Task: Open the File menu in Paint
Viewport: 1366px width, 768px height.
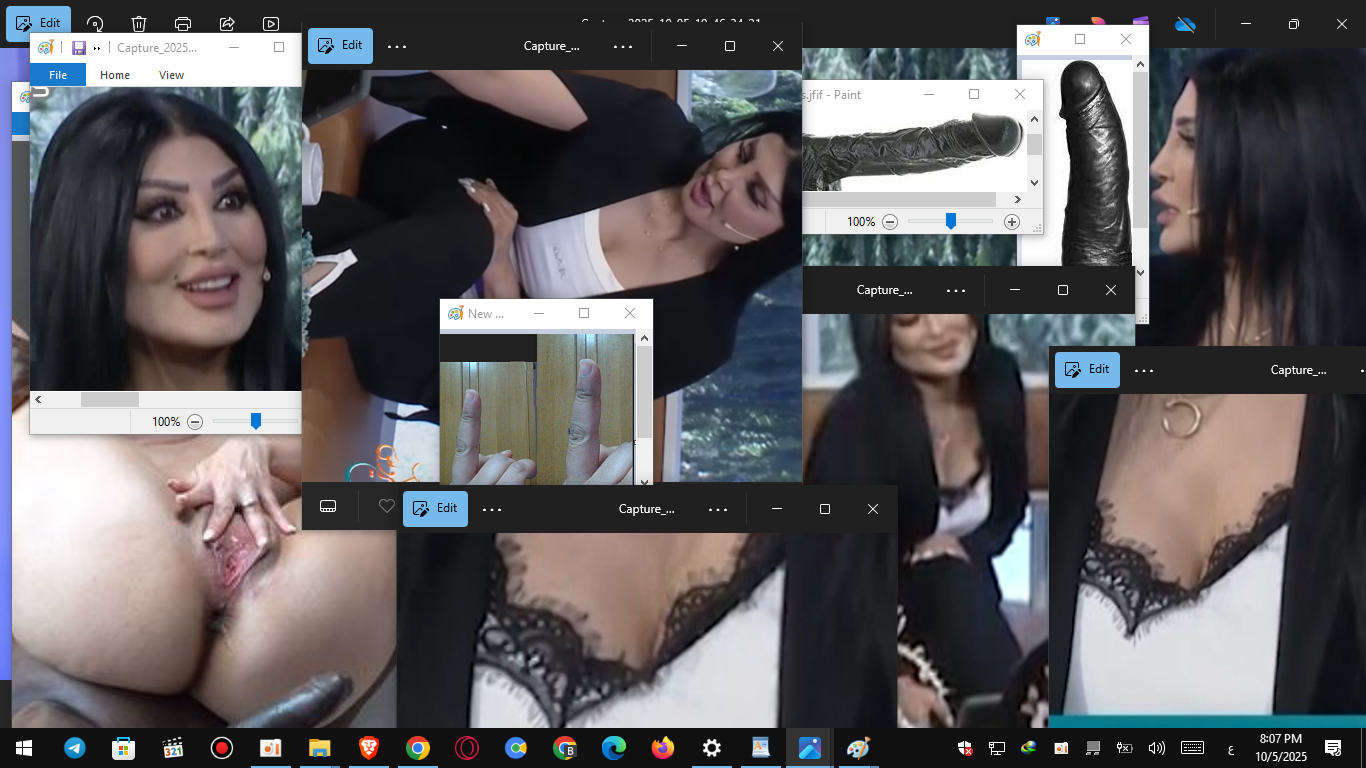Action: pos(58,75)
